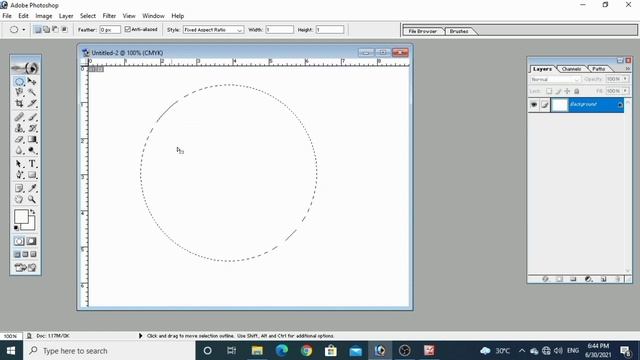This screenshot has width=640, height=360.
Task: Switch to the Paths tab
Action: click(x=599, y=69)
